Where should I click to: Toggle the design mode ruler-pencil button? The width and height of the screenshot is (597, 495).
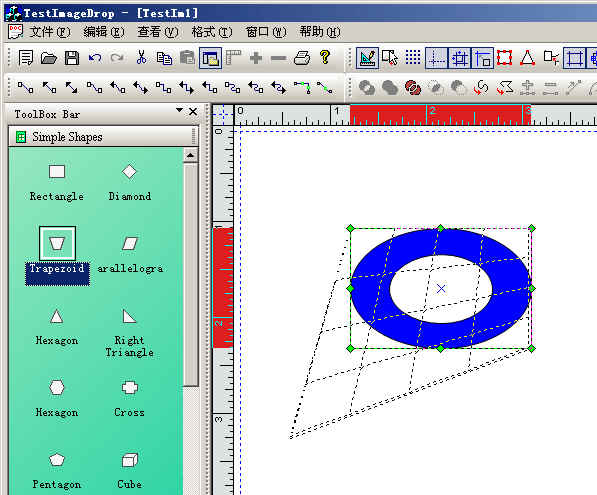(367, 58)
